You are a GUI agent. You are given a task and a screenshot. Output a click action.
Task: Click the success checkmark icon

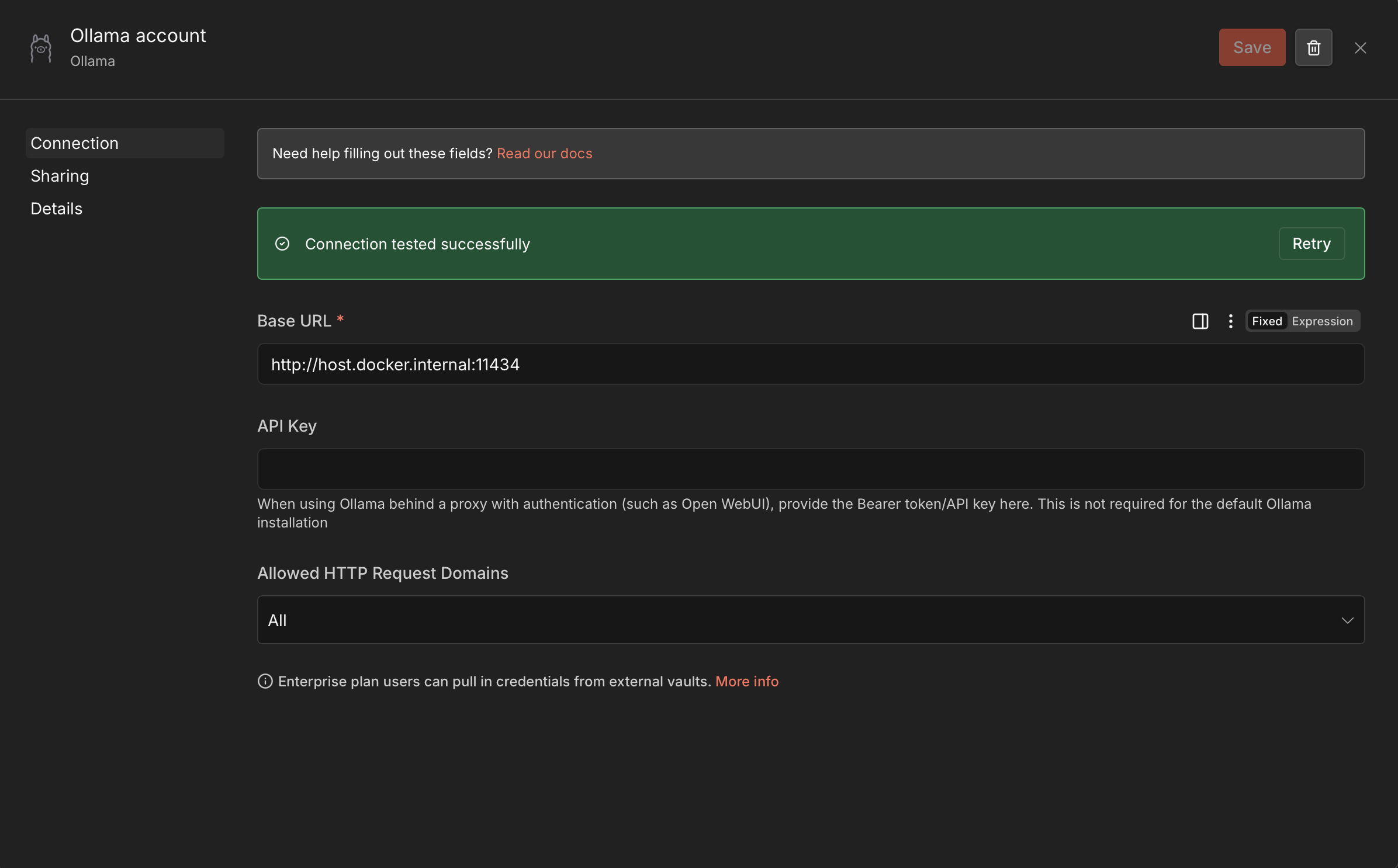tap(282, 244)
